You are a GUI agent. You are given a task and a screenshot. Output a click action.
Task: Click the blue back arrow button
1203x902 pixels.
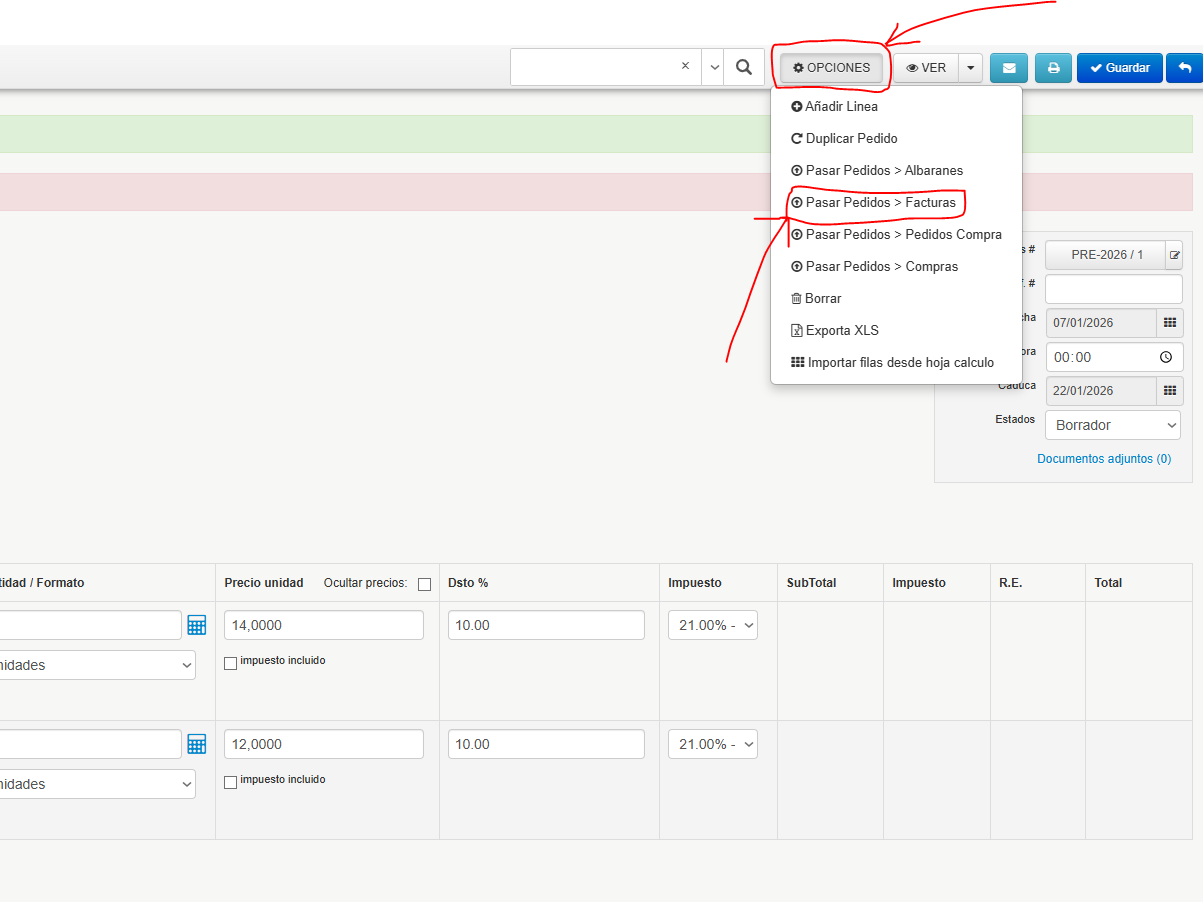(x=1185, y=68)
